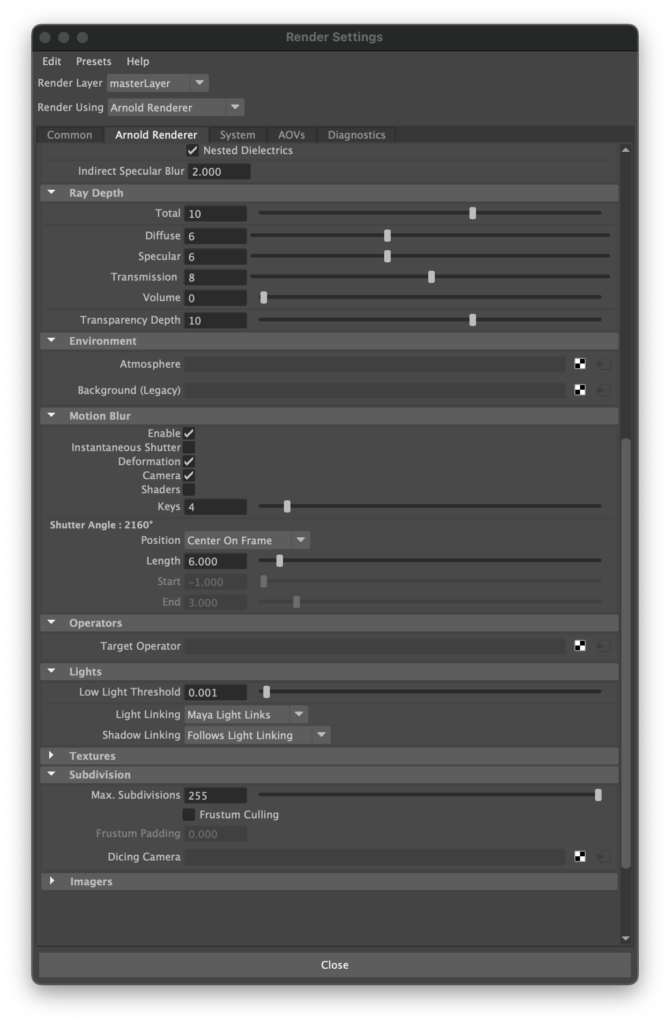Open the Presets menu
The height and width of the screenshot is (1024, 670).
[x=94, y=61]
